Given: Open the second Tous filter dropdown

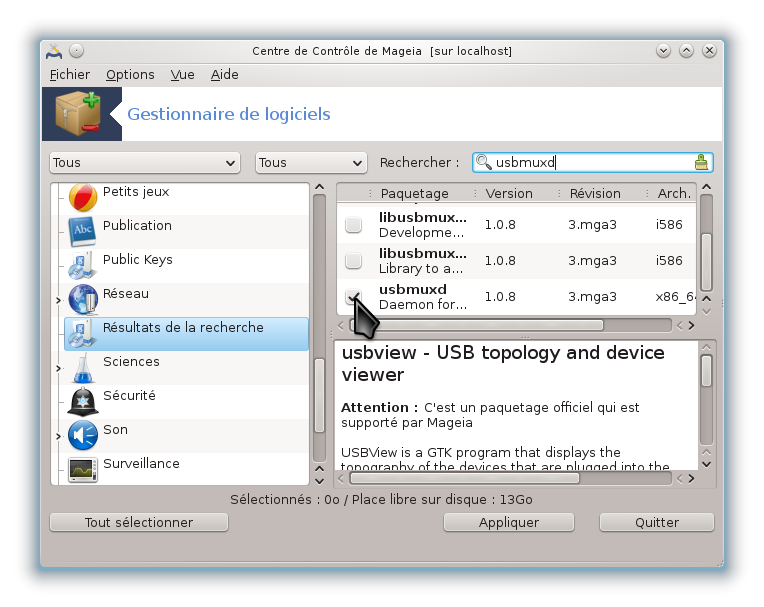Looking at the screenshot, I should click(x=311, y=163).
